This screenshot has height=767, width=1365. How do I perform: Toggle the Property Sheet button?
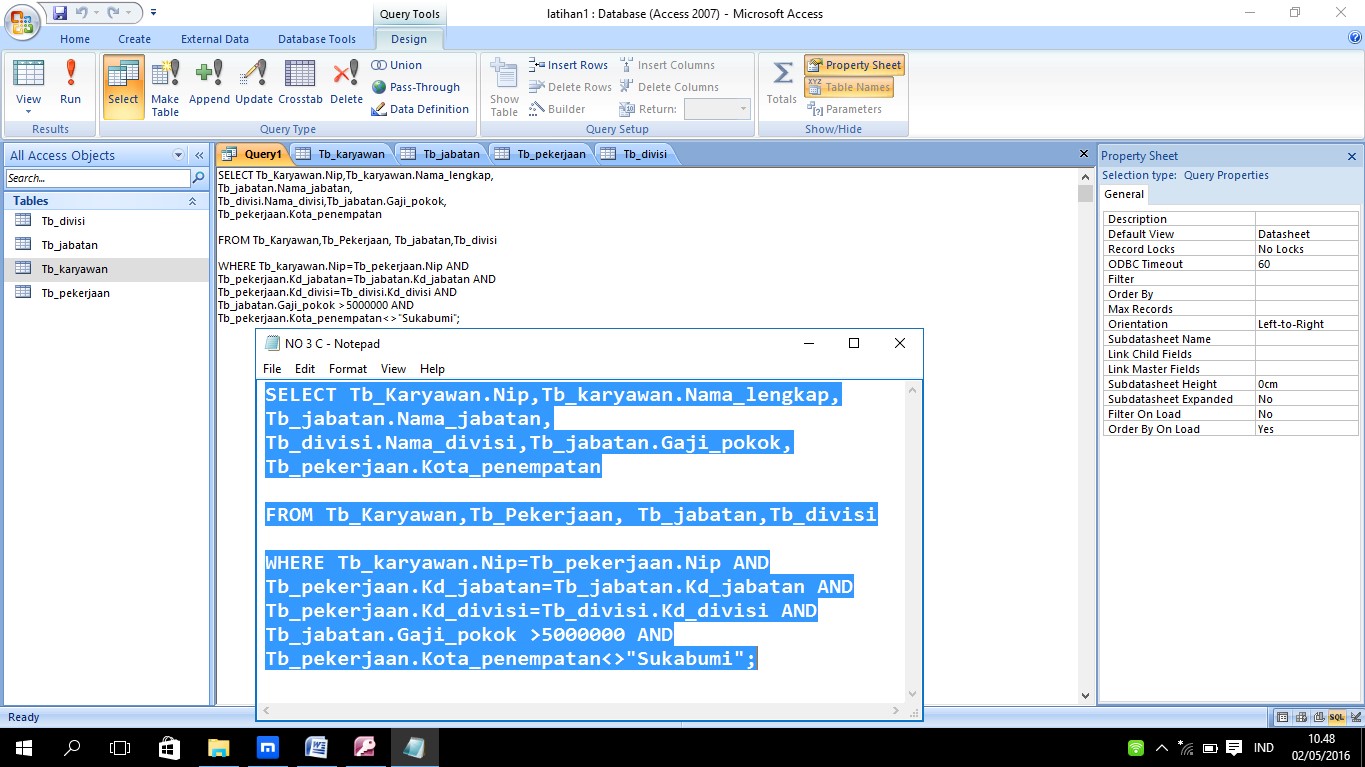tap(854, 65)
